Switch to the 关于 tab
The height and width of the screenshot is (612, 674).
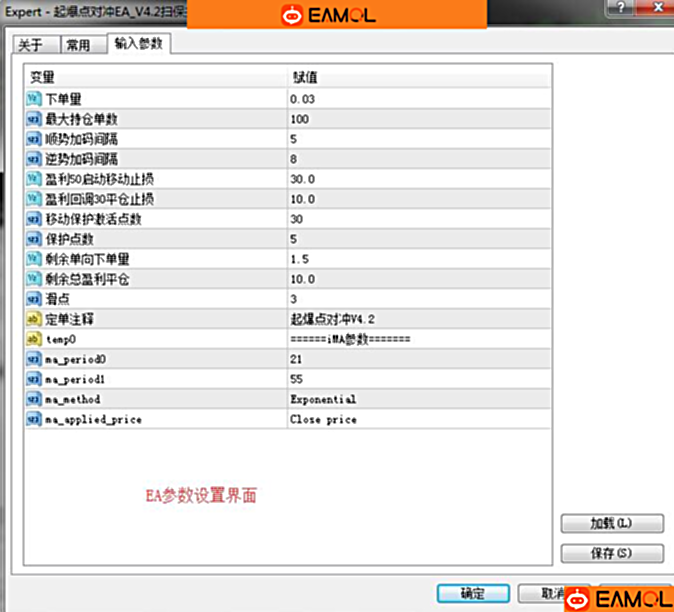(x=32, y=45)
